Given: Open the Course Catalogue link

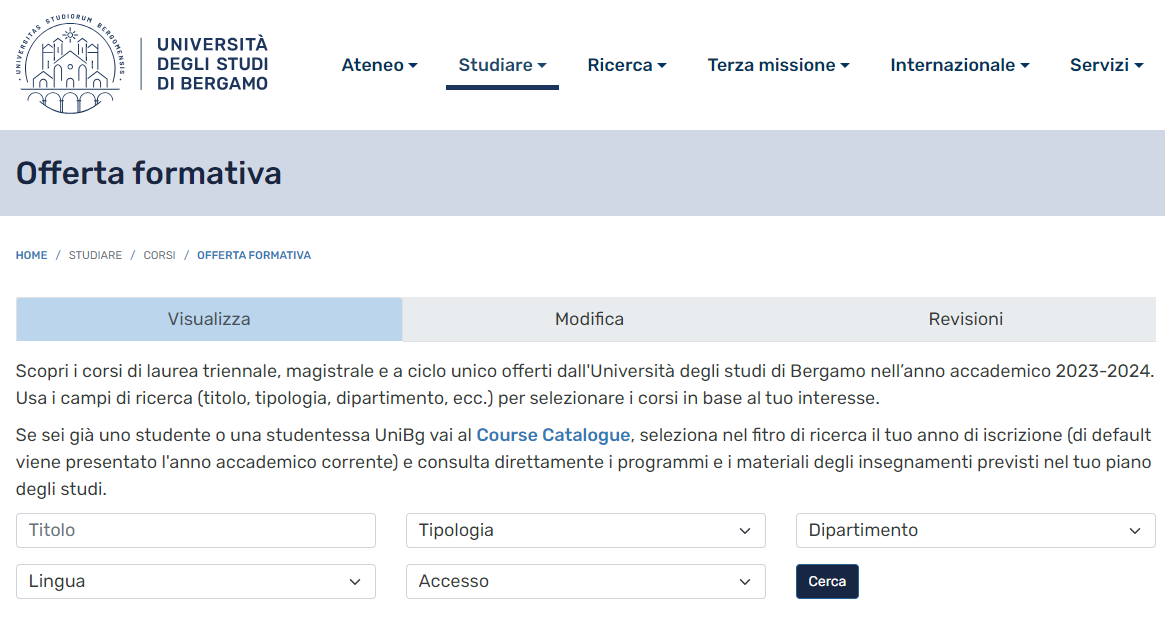Looking at the screenshot, I should [x=551, y=436].
